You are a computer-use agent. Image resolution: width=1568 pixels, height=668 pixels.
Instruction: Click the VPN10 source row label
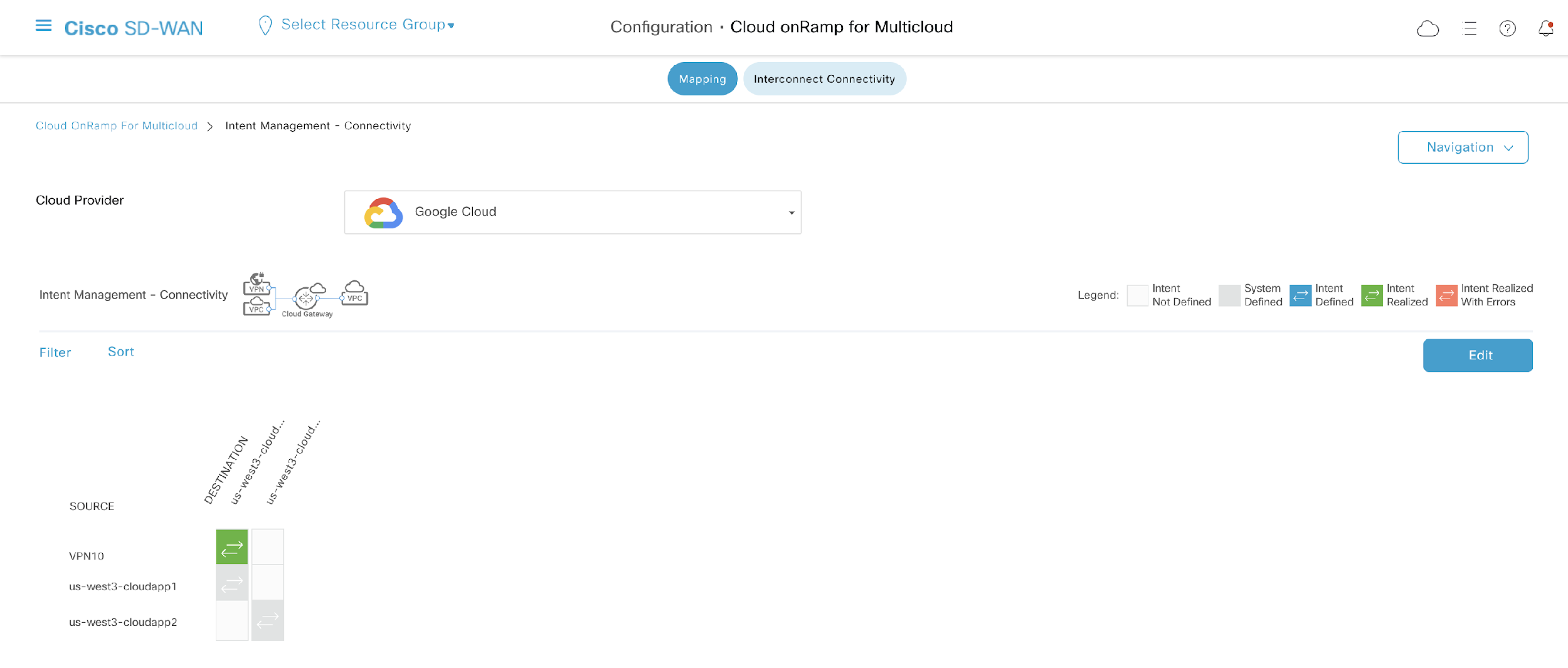[x=87, y=556]
